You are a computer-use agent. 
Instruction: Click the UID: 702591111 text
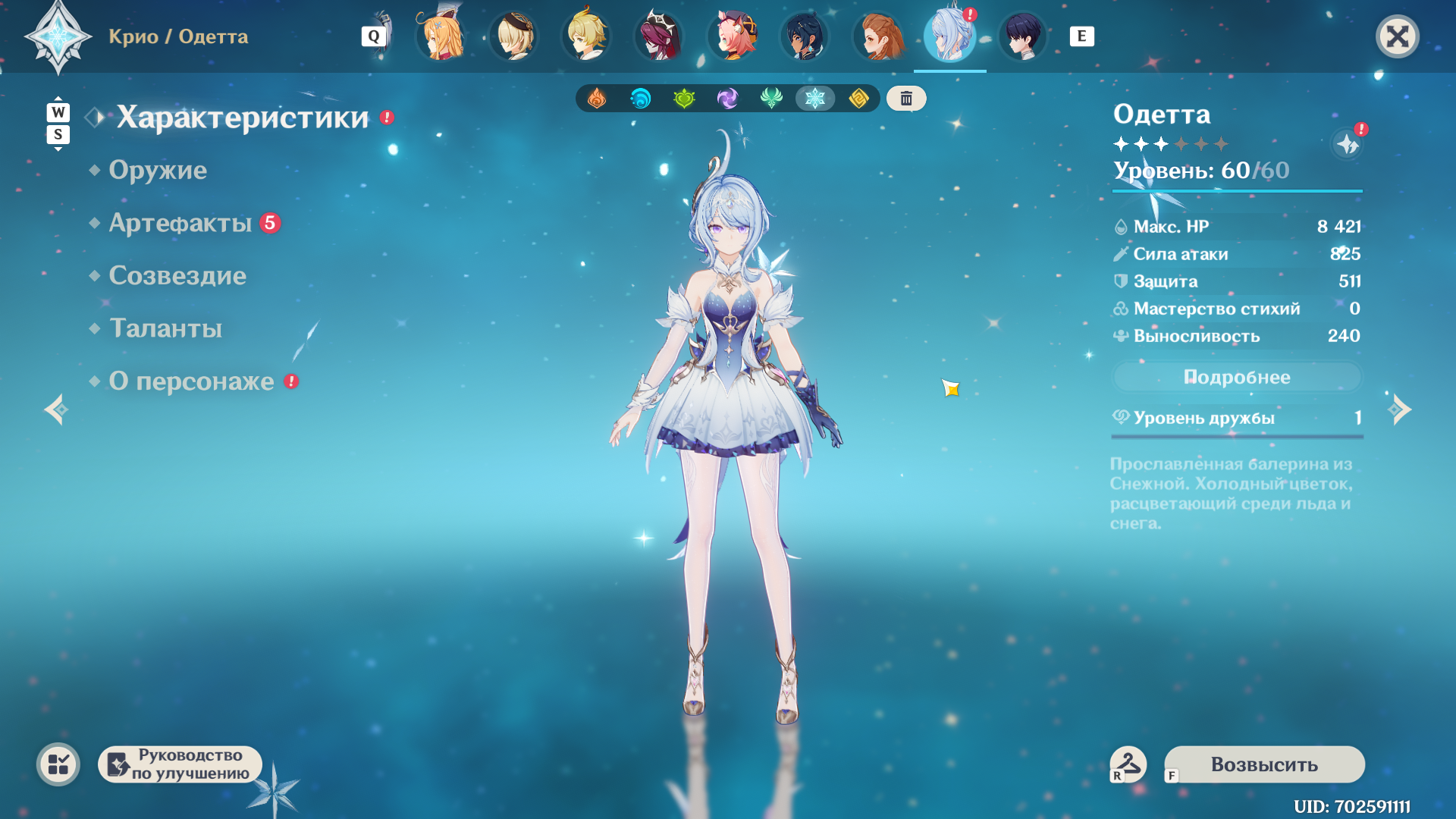pos(1352,806)
